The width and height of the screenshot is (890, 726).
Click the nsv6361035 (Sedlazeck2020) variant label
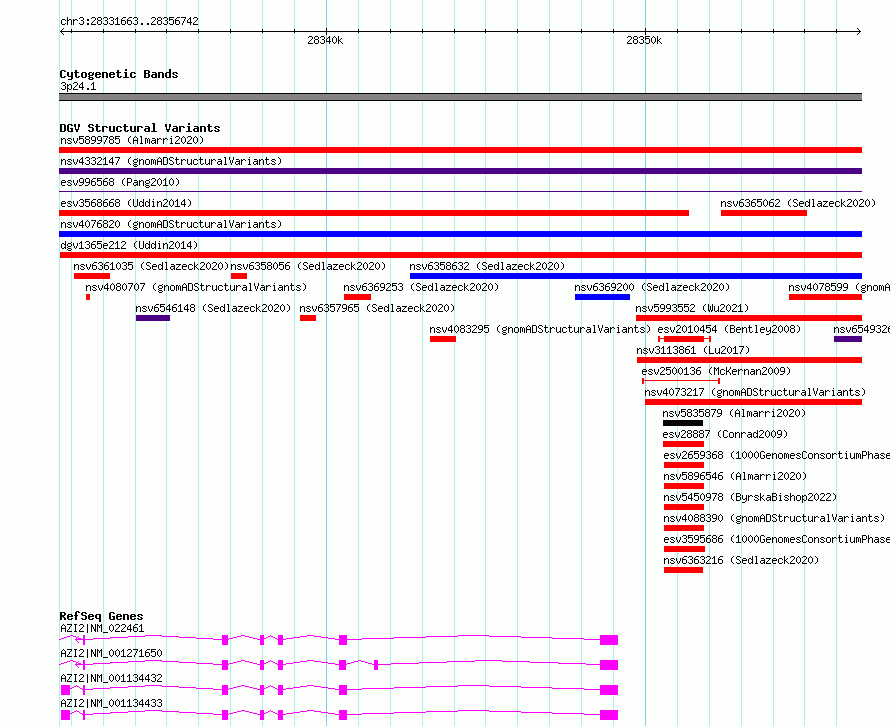[151, 266]
